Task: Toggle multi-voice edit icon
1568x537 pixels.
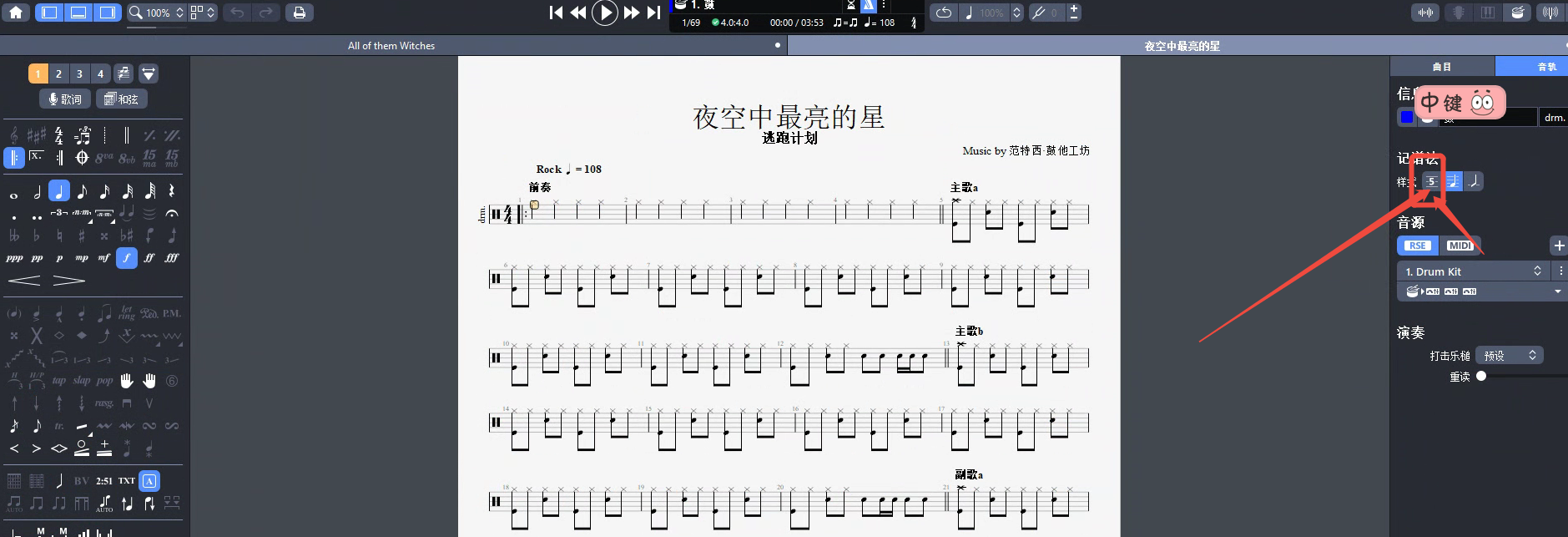Action: pyautogui.click(x=123, y=73)
